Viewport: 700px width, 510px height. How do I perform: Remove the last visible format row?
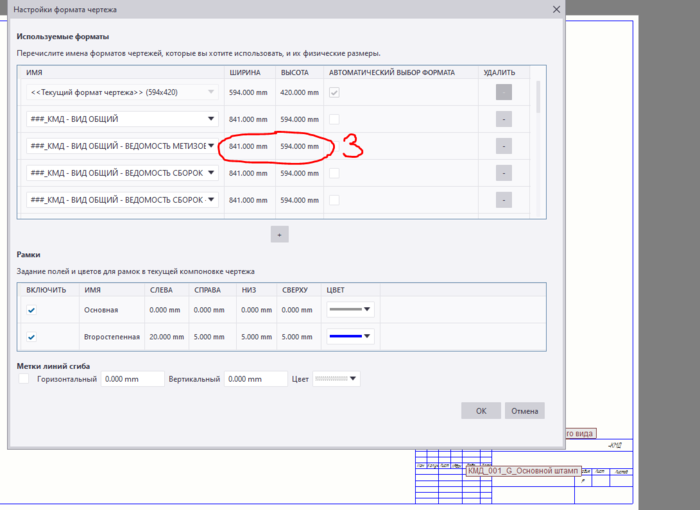coord(504,200)
